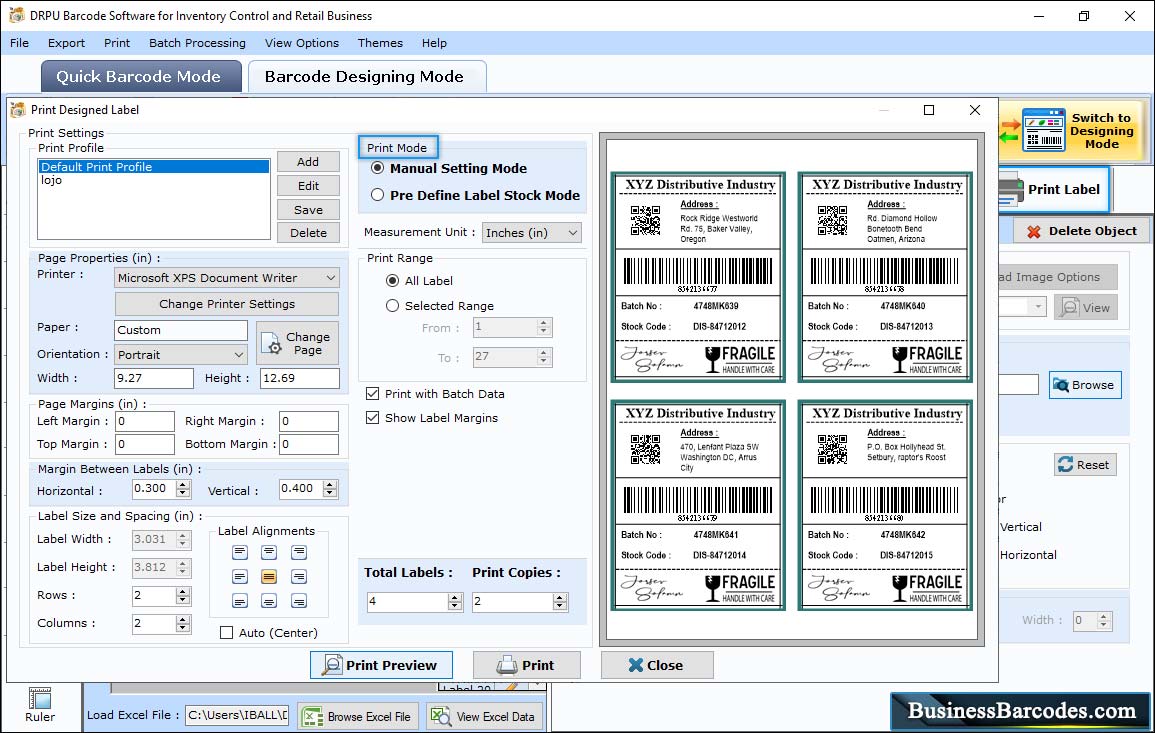Image resolution: width=1155 pixels, height=733 pixels.
Task: Click the Print Label printer icon
Action: (x=1011, y=189)
